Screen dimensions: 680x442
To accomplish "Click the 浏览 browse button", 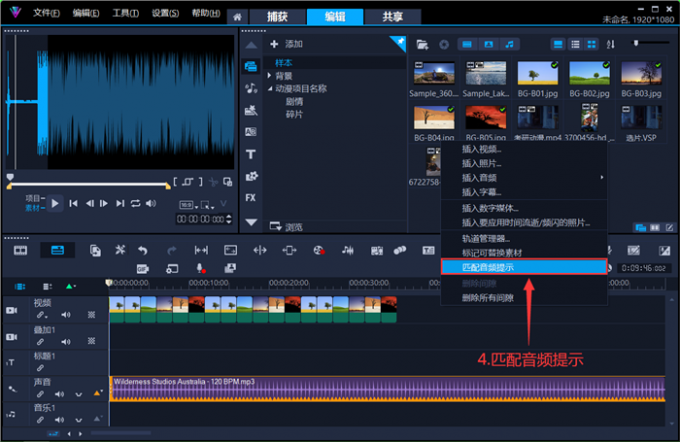I will pos(287,227).
